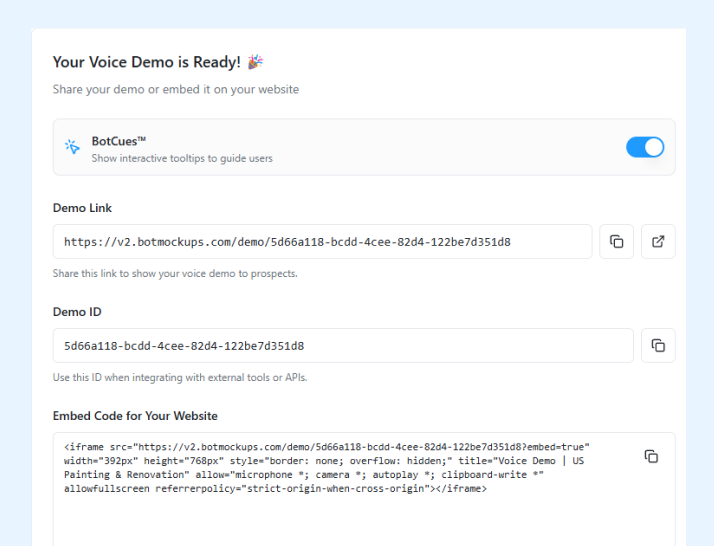Image resolution: width=714 pixels, height=546 pixels.
Task: Click 'Share your demo or embed it' subtitle
Action: click(176, 89)
